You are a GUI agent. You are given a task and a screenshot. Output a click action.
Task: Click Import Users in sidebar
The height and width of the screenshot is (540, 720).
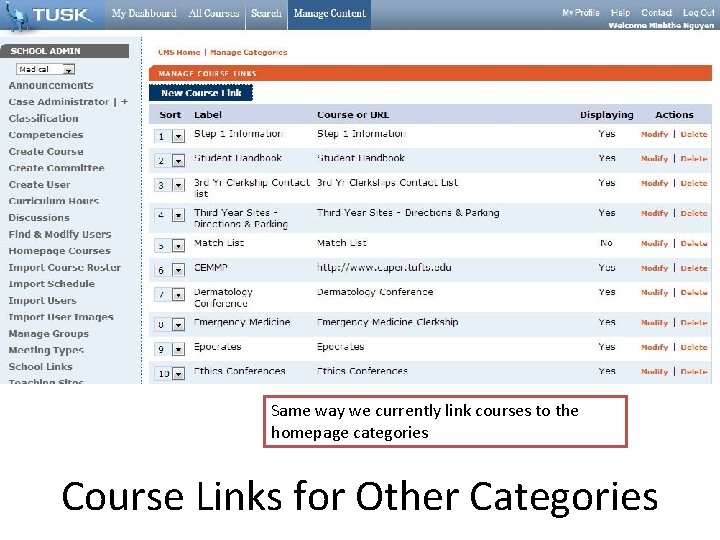coord(42,300)
